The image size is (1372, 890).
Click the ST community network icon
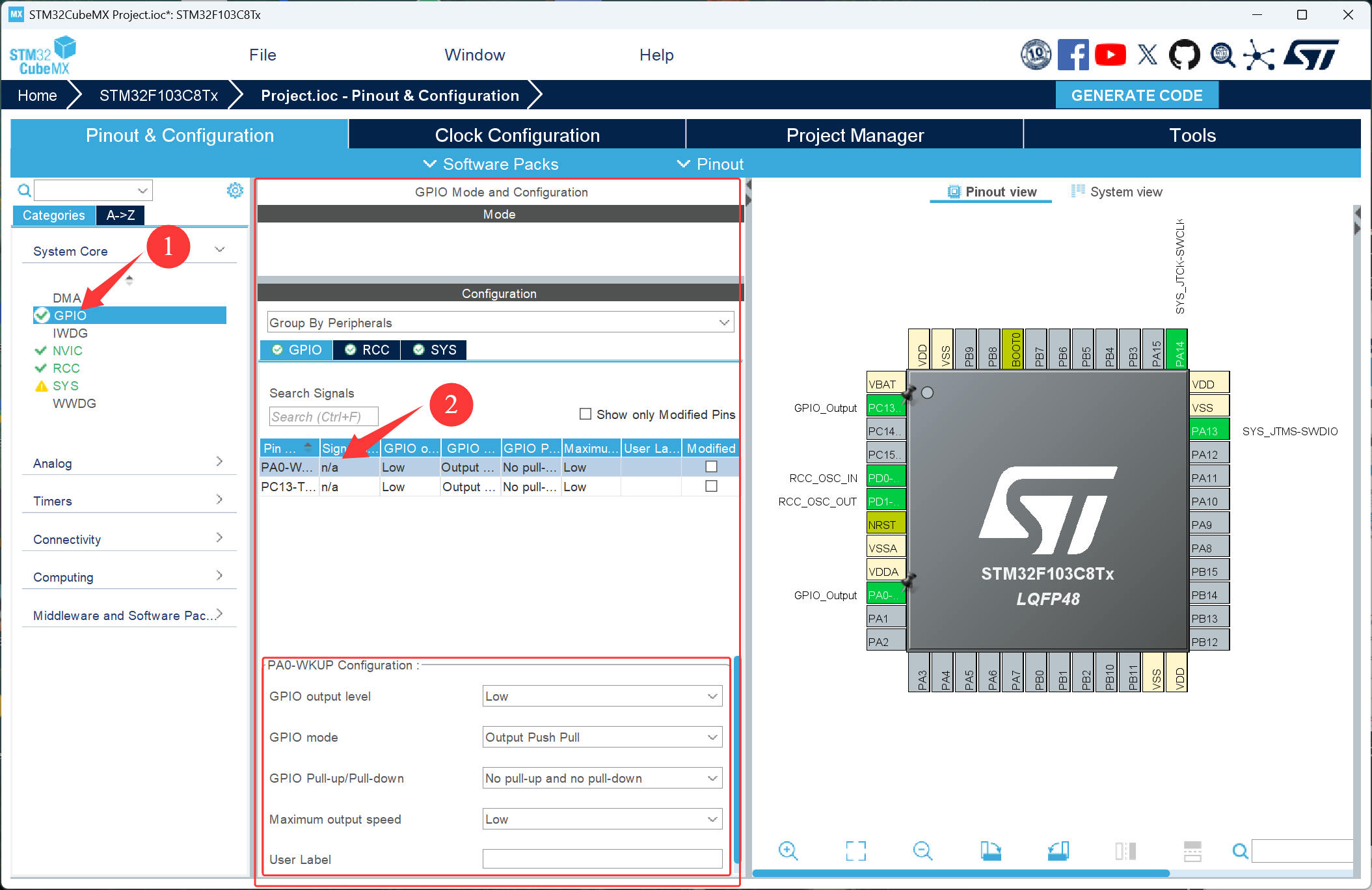[1259, 55]
